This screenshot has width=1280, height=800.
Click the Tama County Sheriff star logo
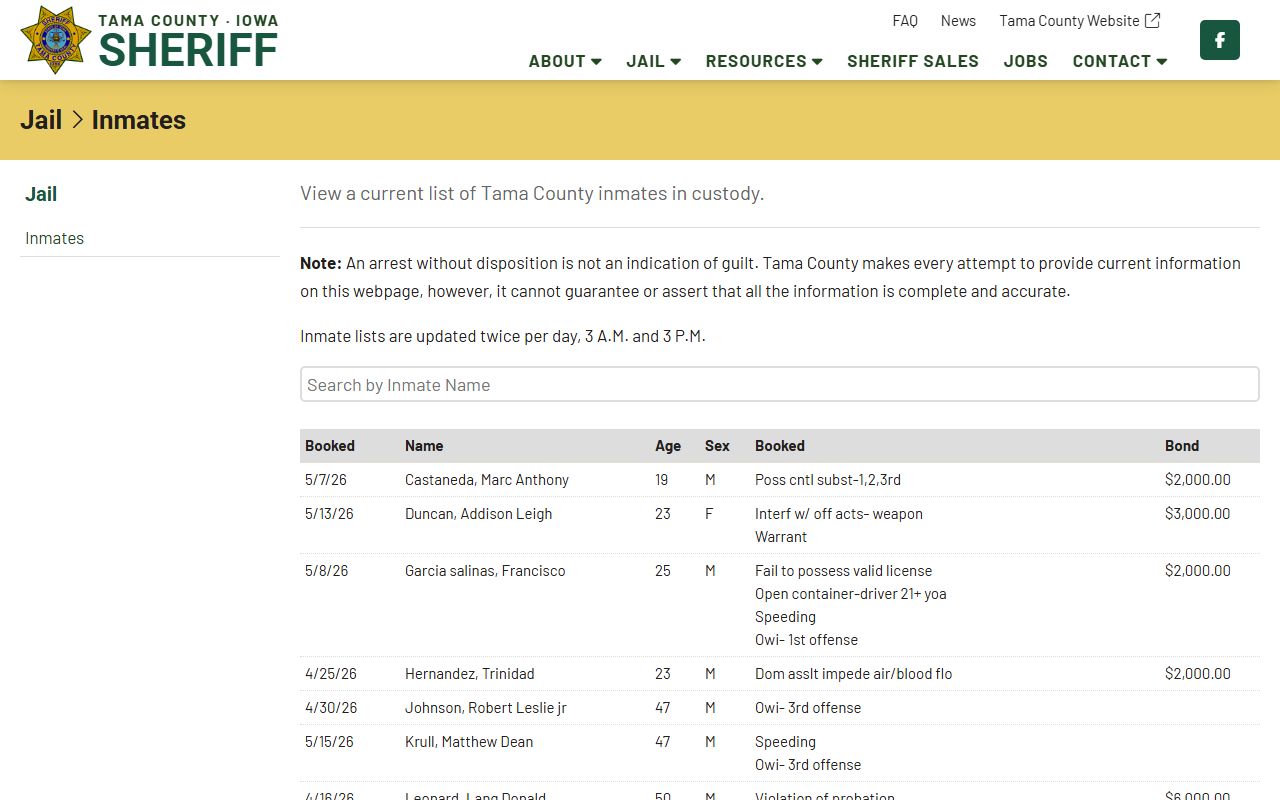pyautogui.click(x=55, y=40)
